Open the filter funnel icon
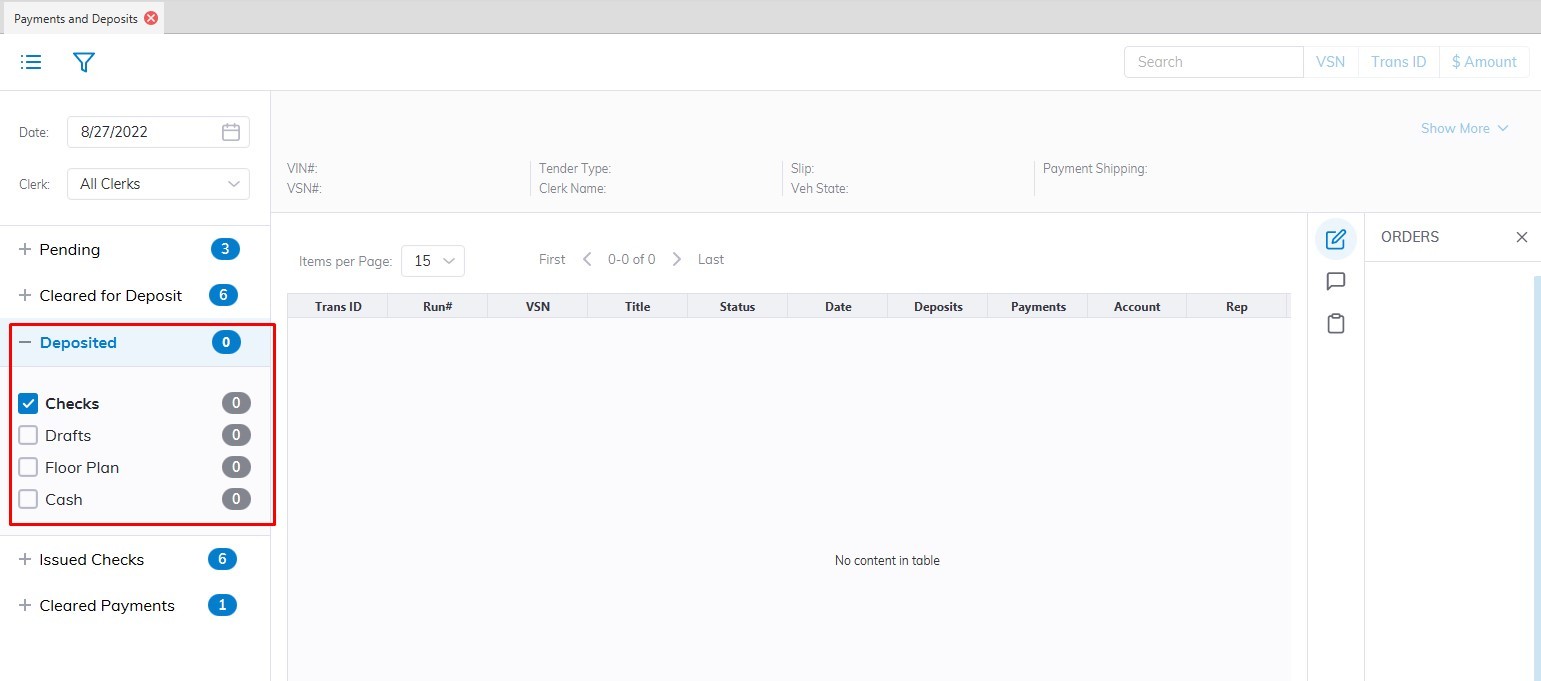Image resolution: width=1541 pixels, height=681 pixels. point(84,62)
